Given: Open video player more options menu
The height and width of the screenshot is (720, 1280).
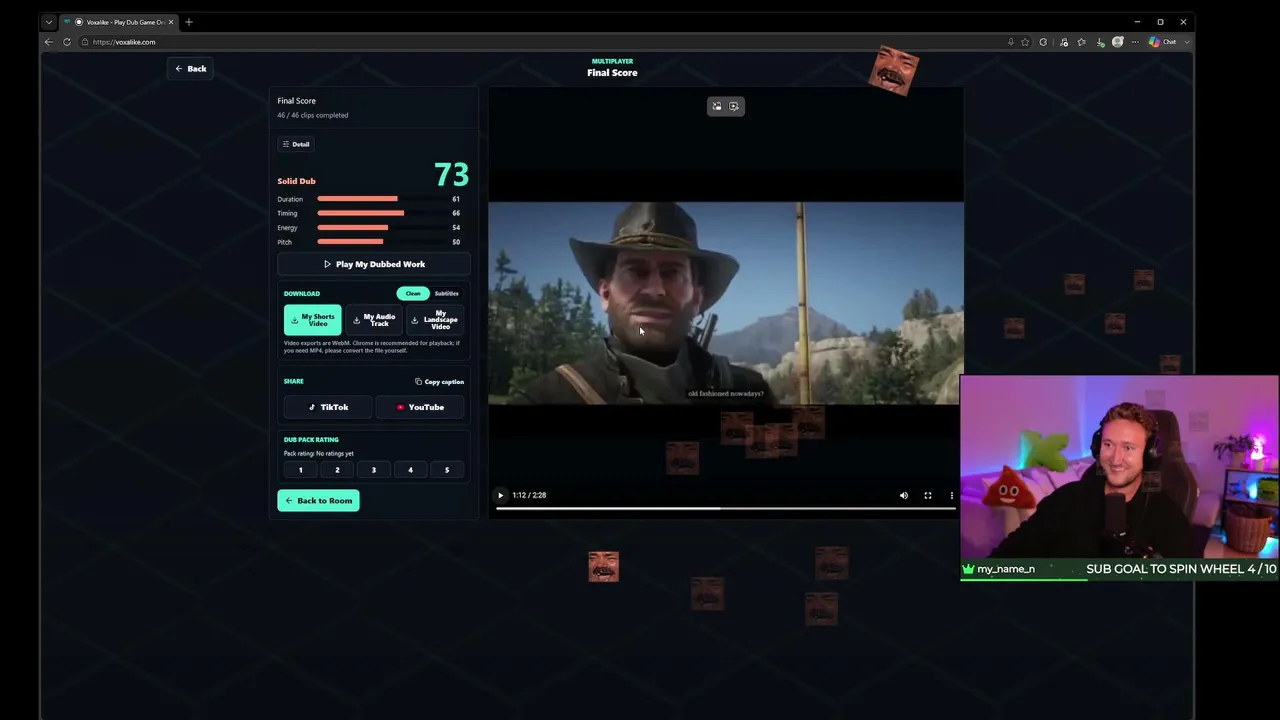Looking at the screenshot, I should point(951,495).
